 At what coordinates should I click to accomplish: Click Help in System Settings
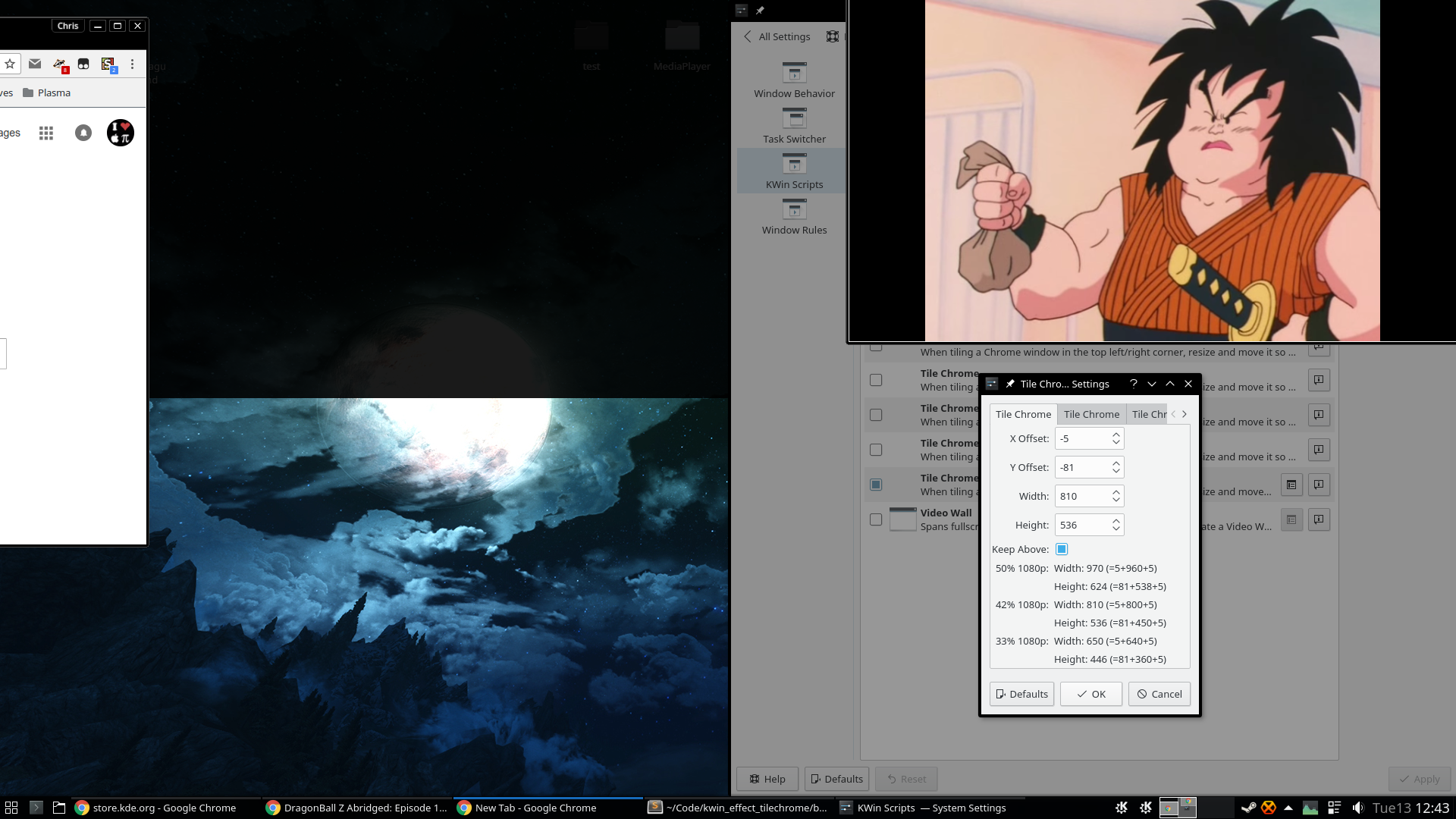(767, 779)
